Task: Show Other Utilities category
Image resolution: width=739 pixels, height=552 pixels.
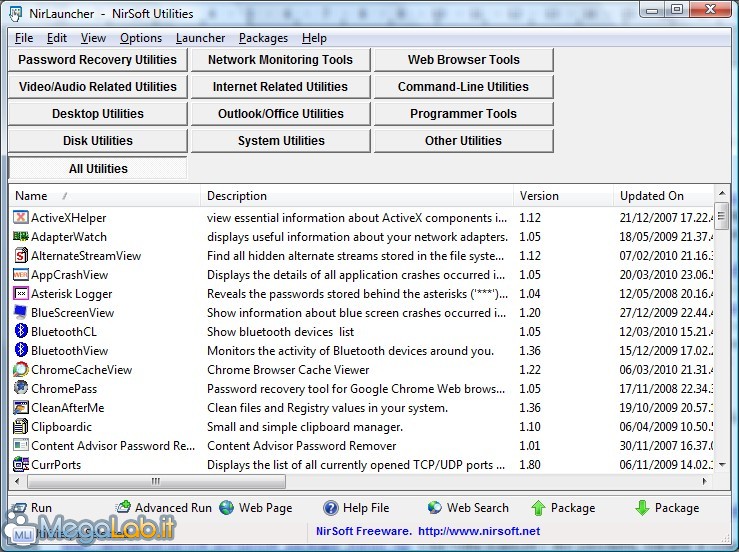Action: pyautogui.click(x=464, y=140)
